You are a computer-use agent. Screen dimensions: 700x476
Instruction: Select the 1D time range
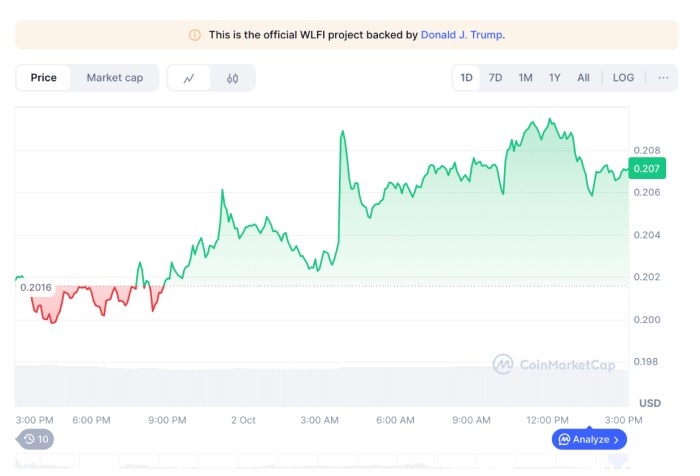pyautogui.click(x=467, y=77)
